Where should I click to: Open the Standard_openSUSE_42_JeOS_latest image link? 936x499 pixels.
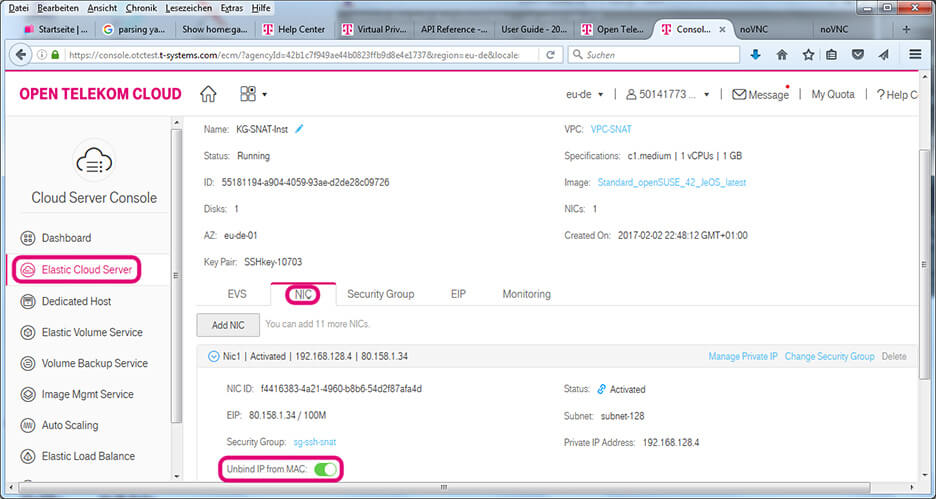pos(672,183)
